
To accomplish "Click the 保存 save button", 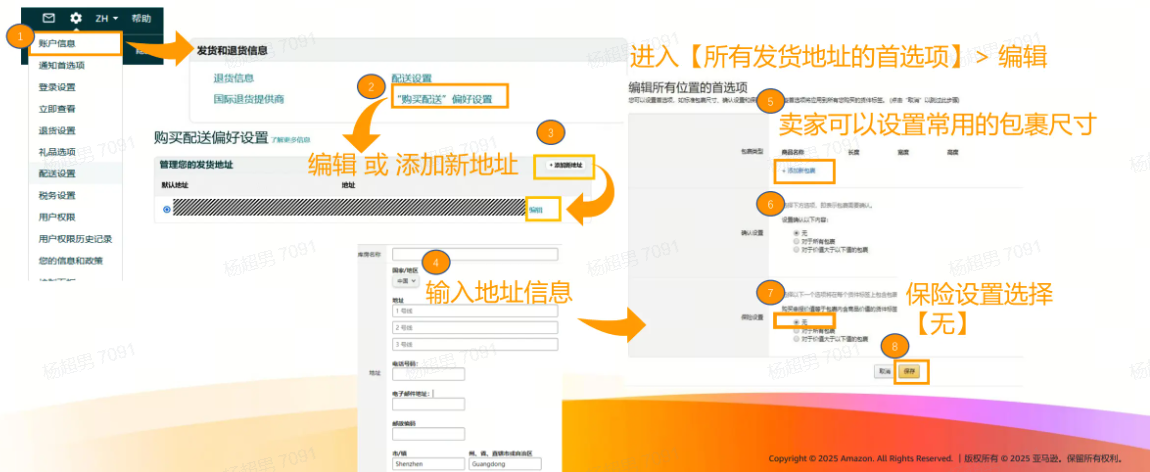I will click(x=910, y=371).
